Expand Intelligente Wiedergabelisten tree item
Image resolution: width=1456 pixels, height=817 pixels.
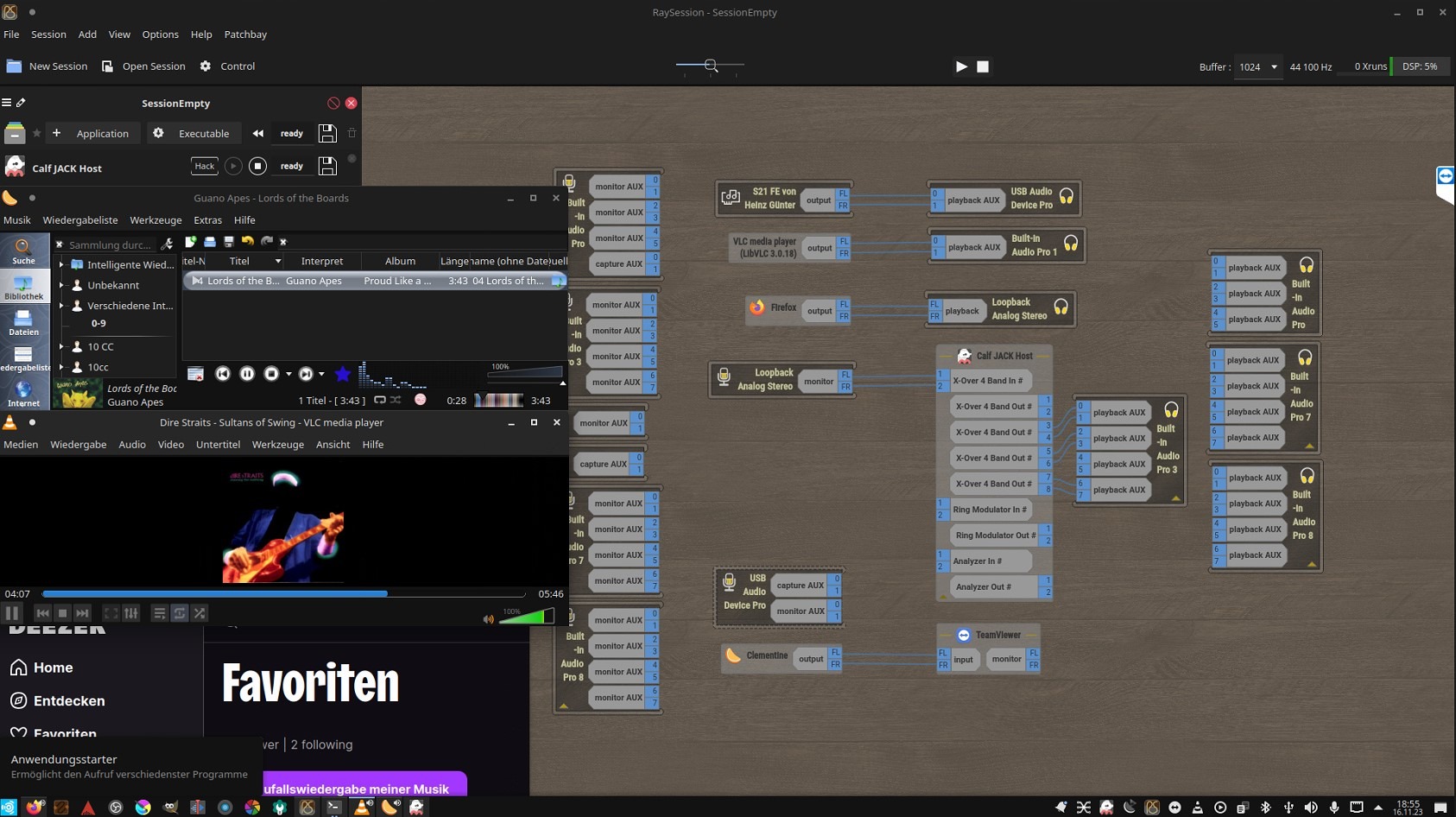[61, 265]
